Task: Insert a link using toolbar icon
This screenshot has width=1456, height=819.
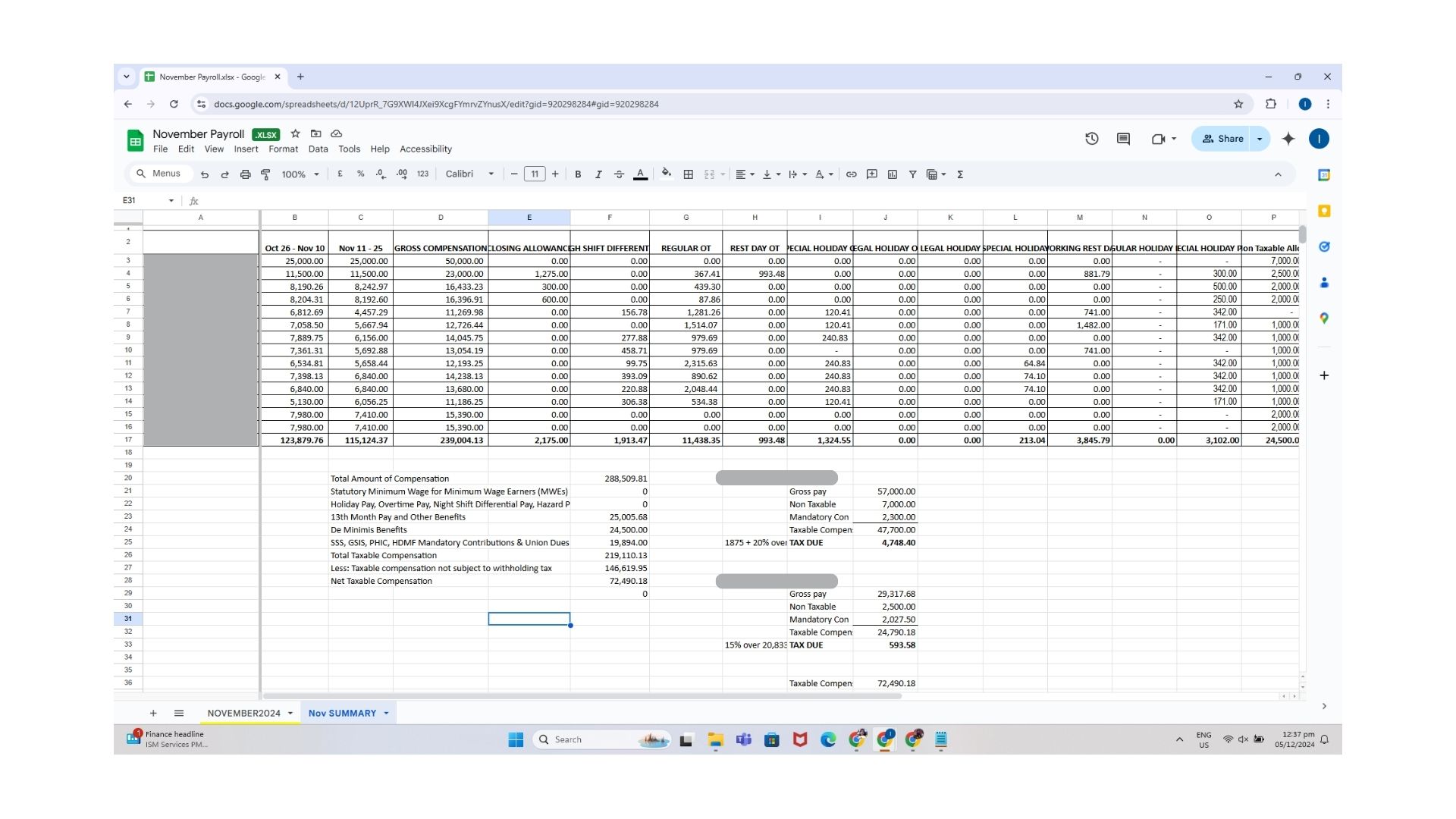Action: point(851,174)
